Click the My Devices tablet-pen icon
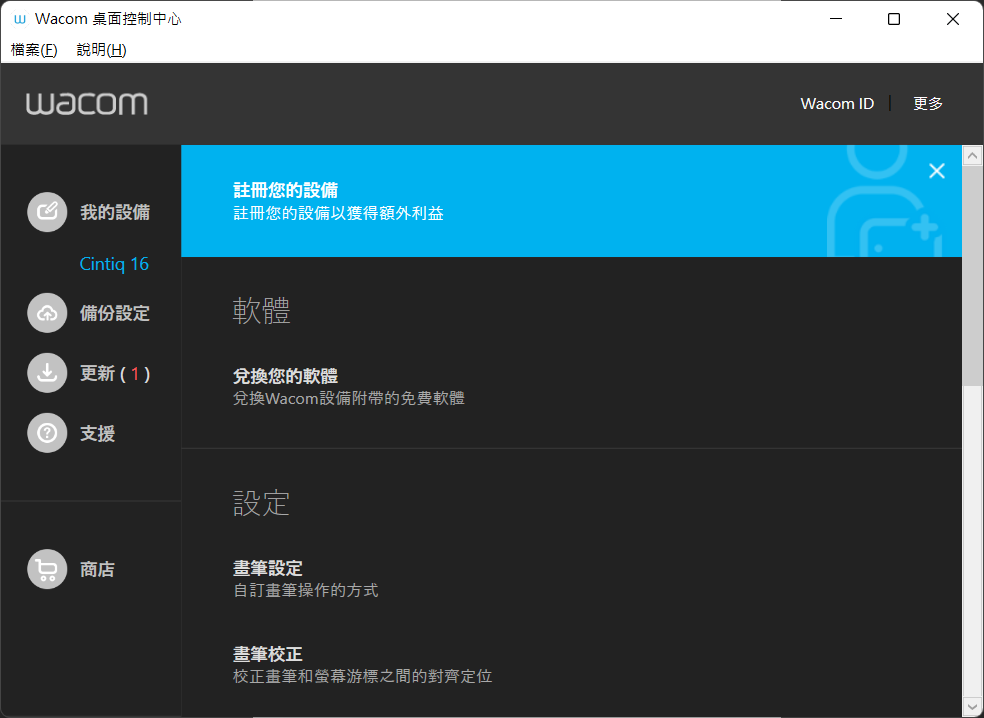This screenshot has height=718, width=984. [47, 212]
